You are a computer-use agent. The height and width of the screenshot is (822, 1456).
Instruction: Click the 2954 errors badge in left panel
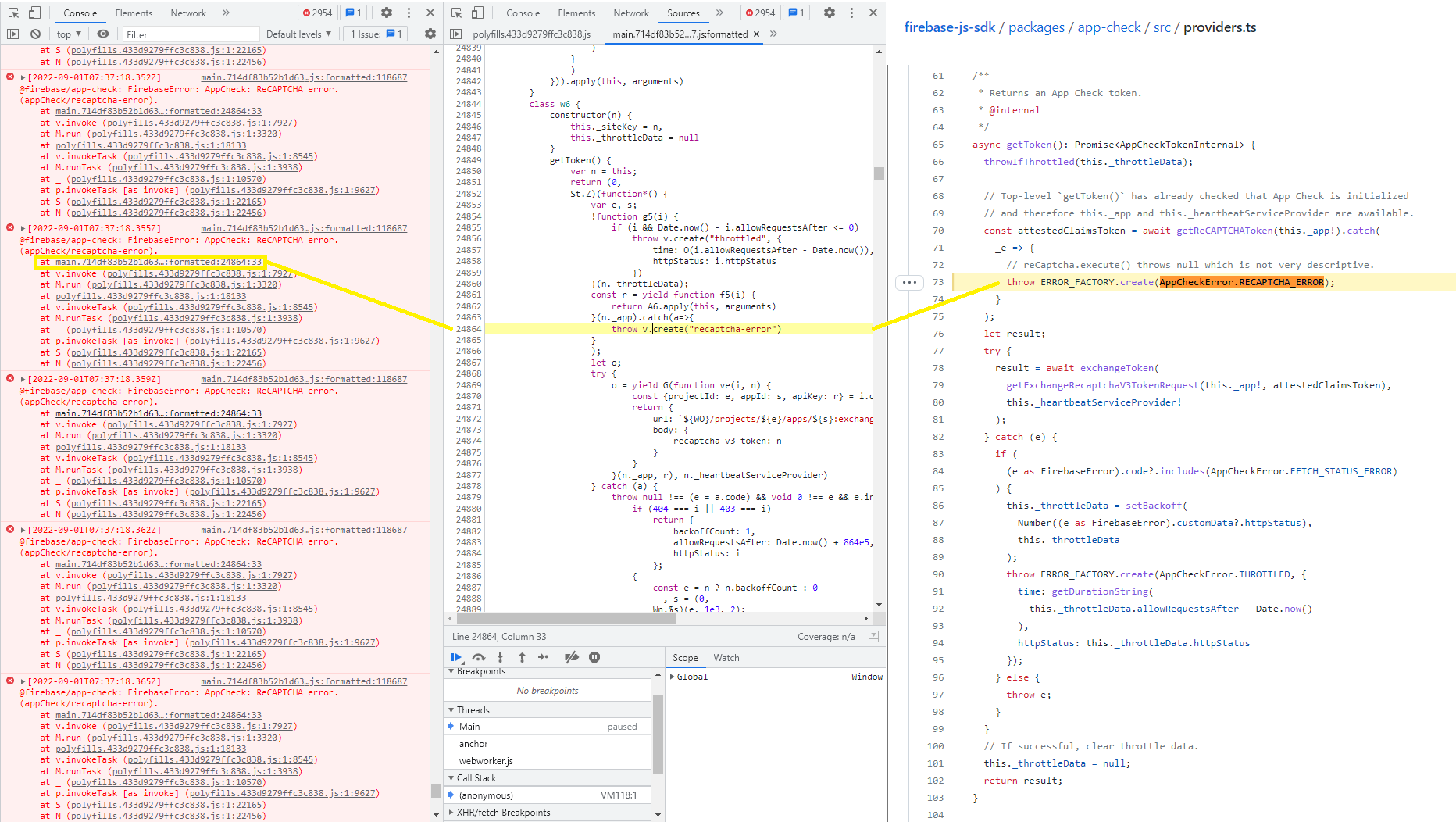318,13
